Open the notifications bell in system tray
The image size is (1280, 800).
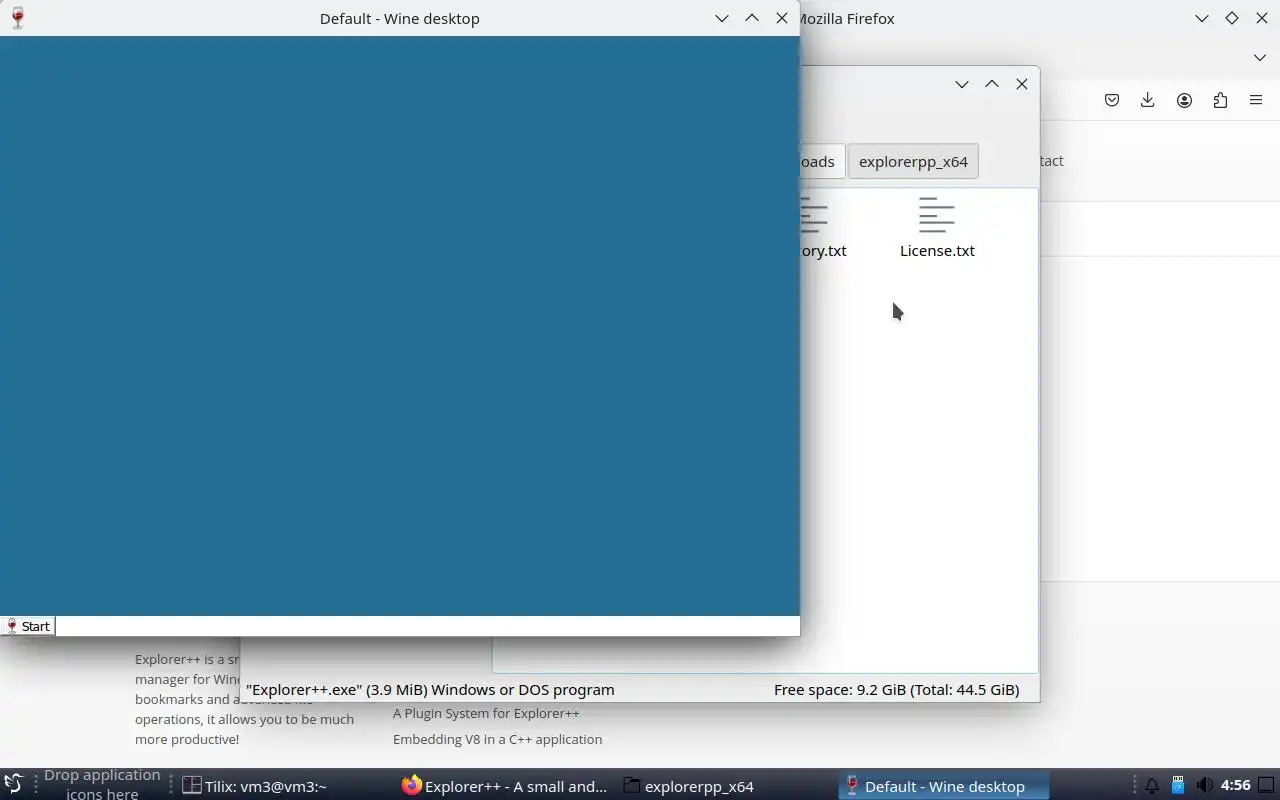point(1151,786)
